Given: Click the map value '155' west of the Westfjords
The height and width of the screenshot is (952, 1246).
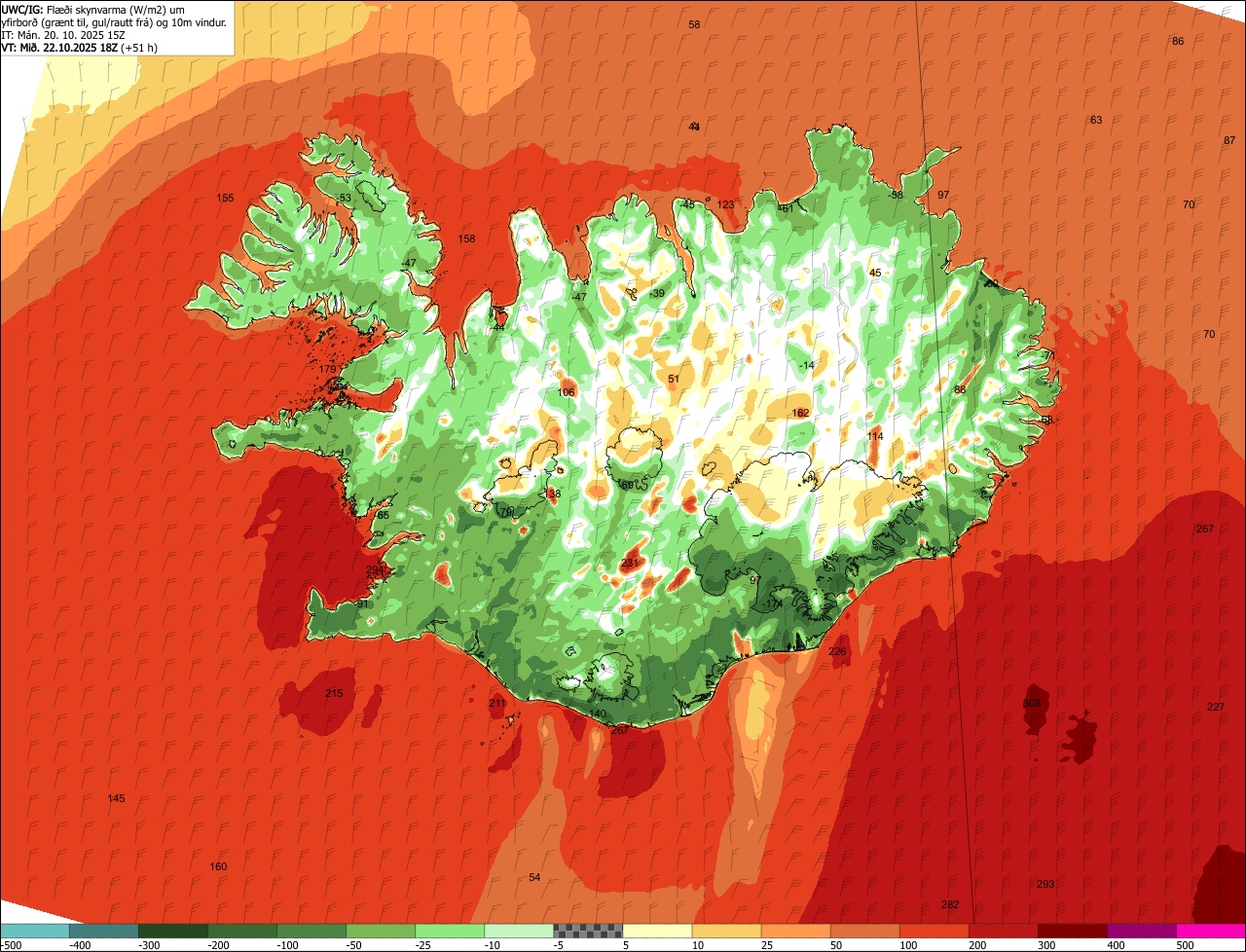Looking at the screenshot, I should click(x=225, y=198).
